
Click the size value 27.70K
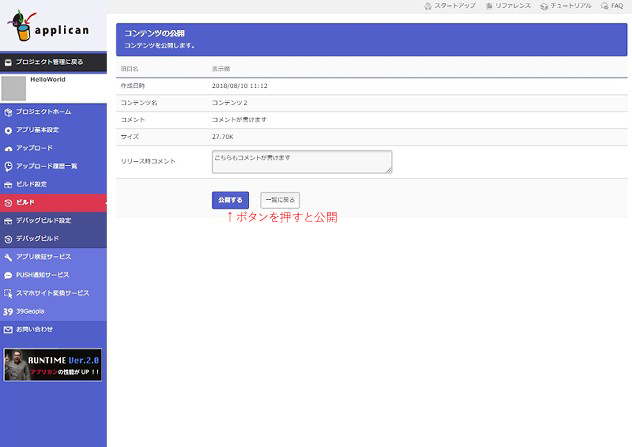click(x=222, y=137)
